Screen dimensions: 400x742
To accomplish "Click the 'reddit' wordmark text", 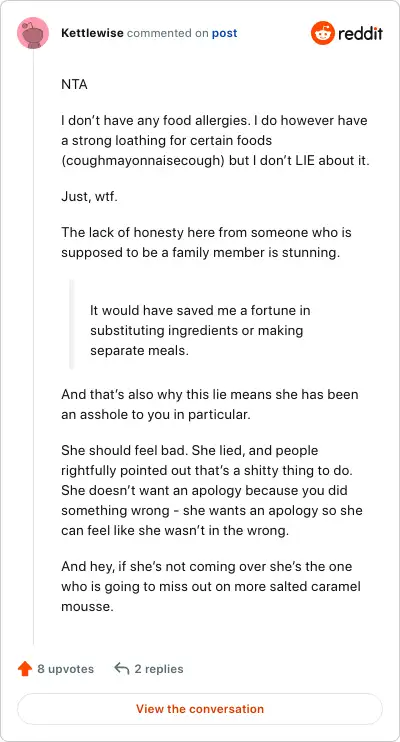I will click(360, 33).
